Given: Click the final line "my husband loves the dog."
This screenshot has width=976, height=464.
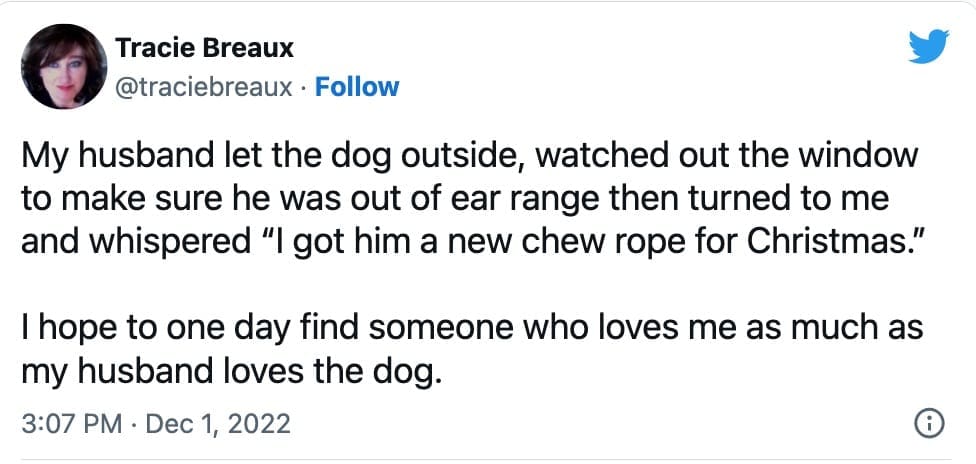Looking at the screenshot, I should click(x=230, y=370).
